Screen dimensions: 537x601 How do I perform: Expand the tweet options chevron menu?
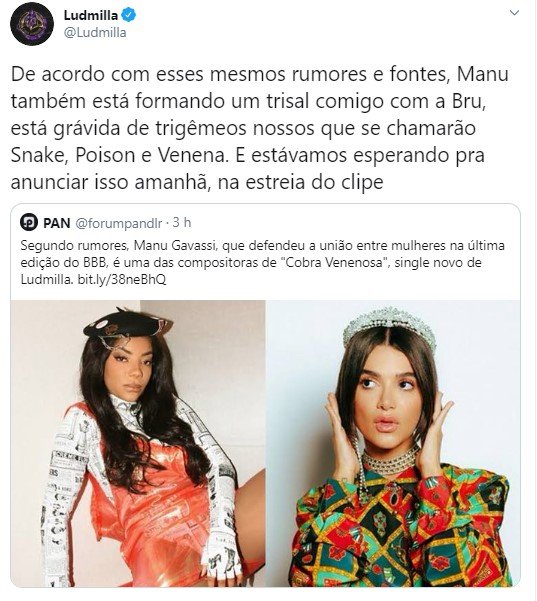point(514,13)
